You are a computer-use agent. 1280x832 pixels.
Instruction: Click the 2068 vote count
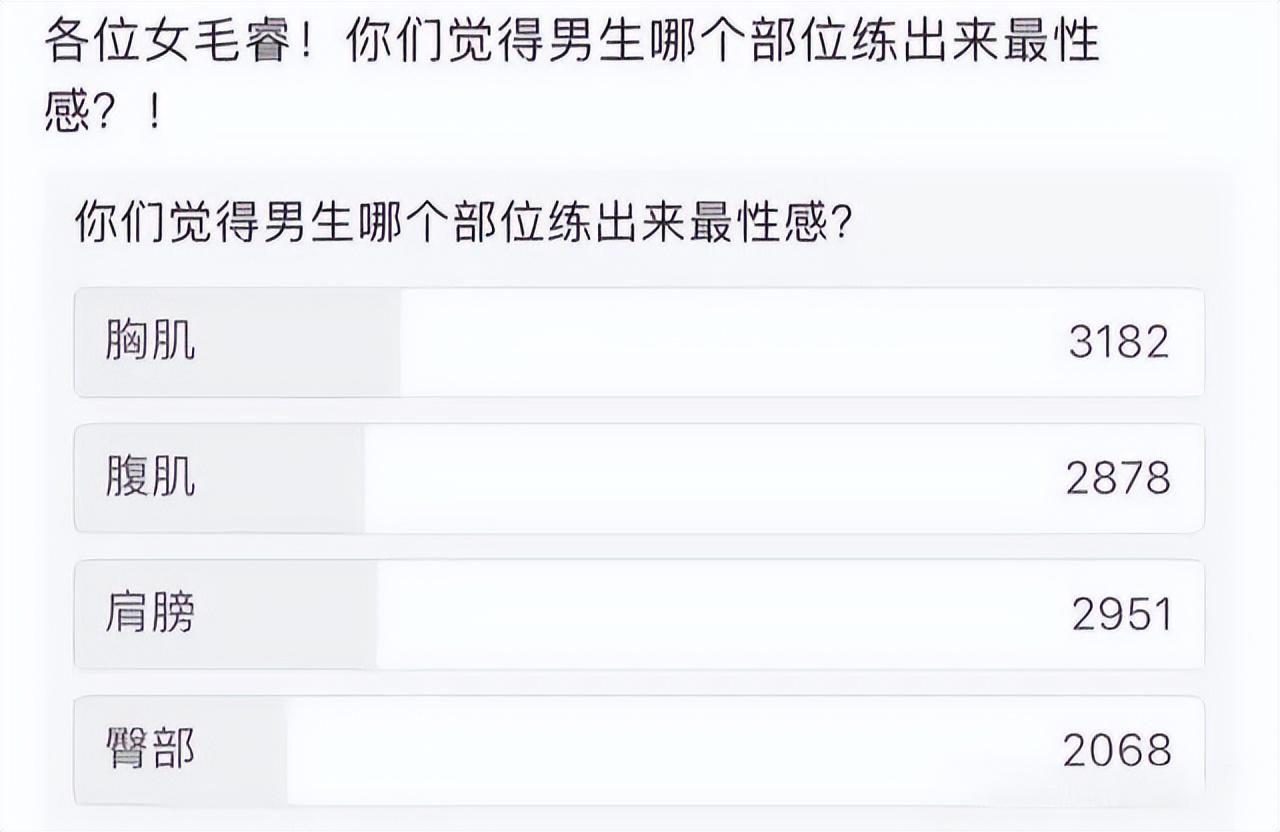click(x=1117, y=751)
